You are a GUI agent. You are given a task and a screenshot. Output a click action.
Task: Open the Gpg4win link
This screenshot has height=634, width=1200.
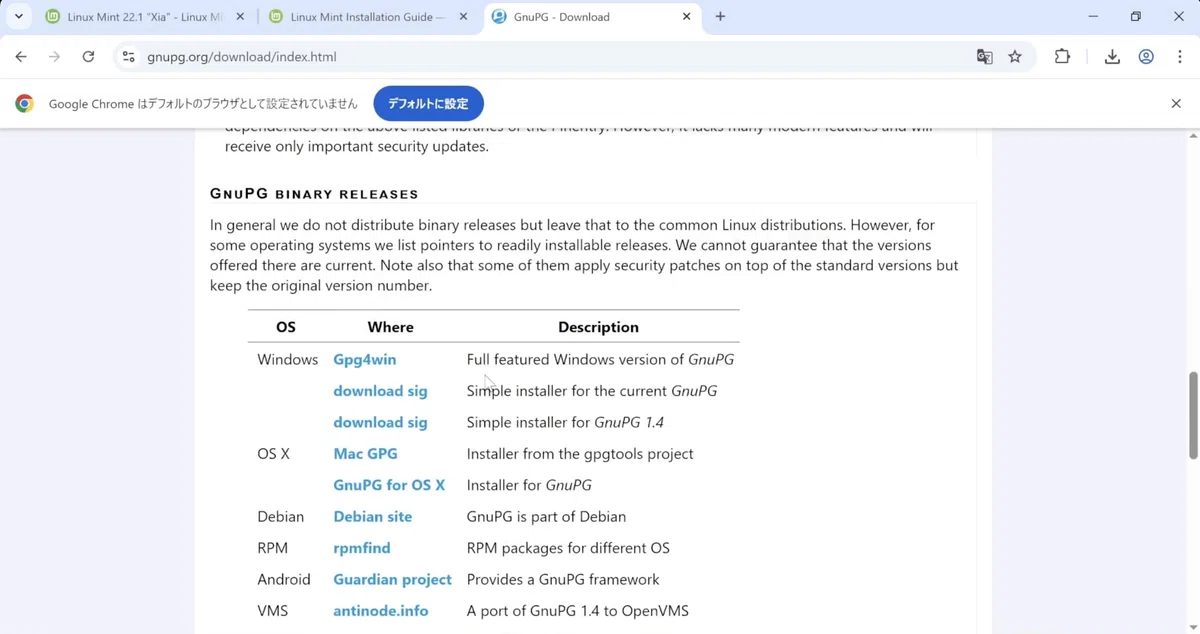[365, 359]
